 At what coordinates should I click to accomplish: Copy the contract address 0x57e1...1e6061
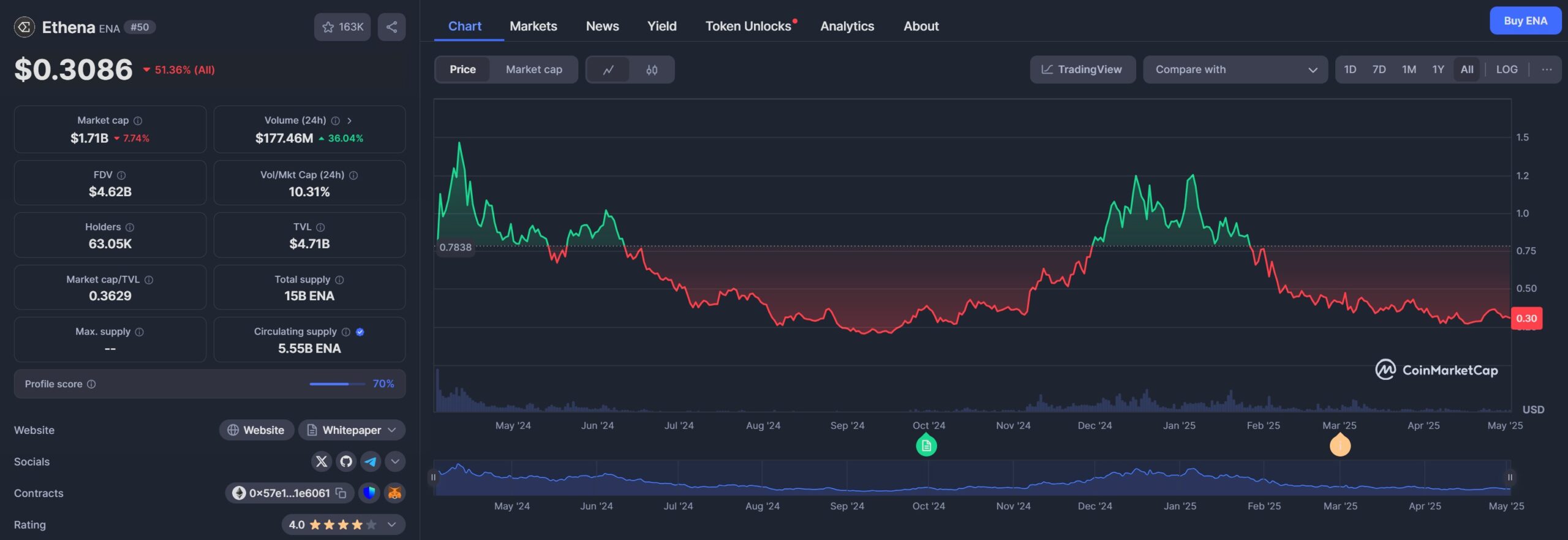click(341, 493)
